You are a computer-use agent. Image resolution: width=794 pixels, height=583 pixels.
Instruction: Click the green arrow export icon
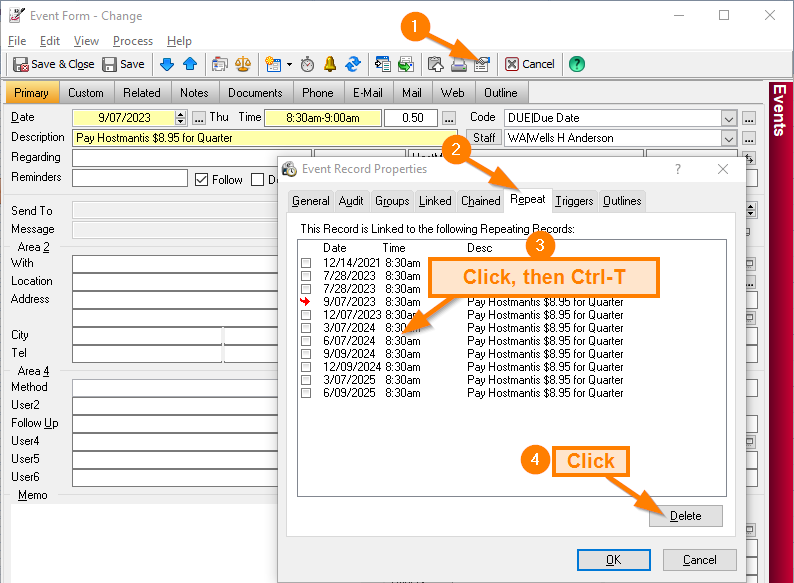click(406, 64)
